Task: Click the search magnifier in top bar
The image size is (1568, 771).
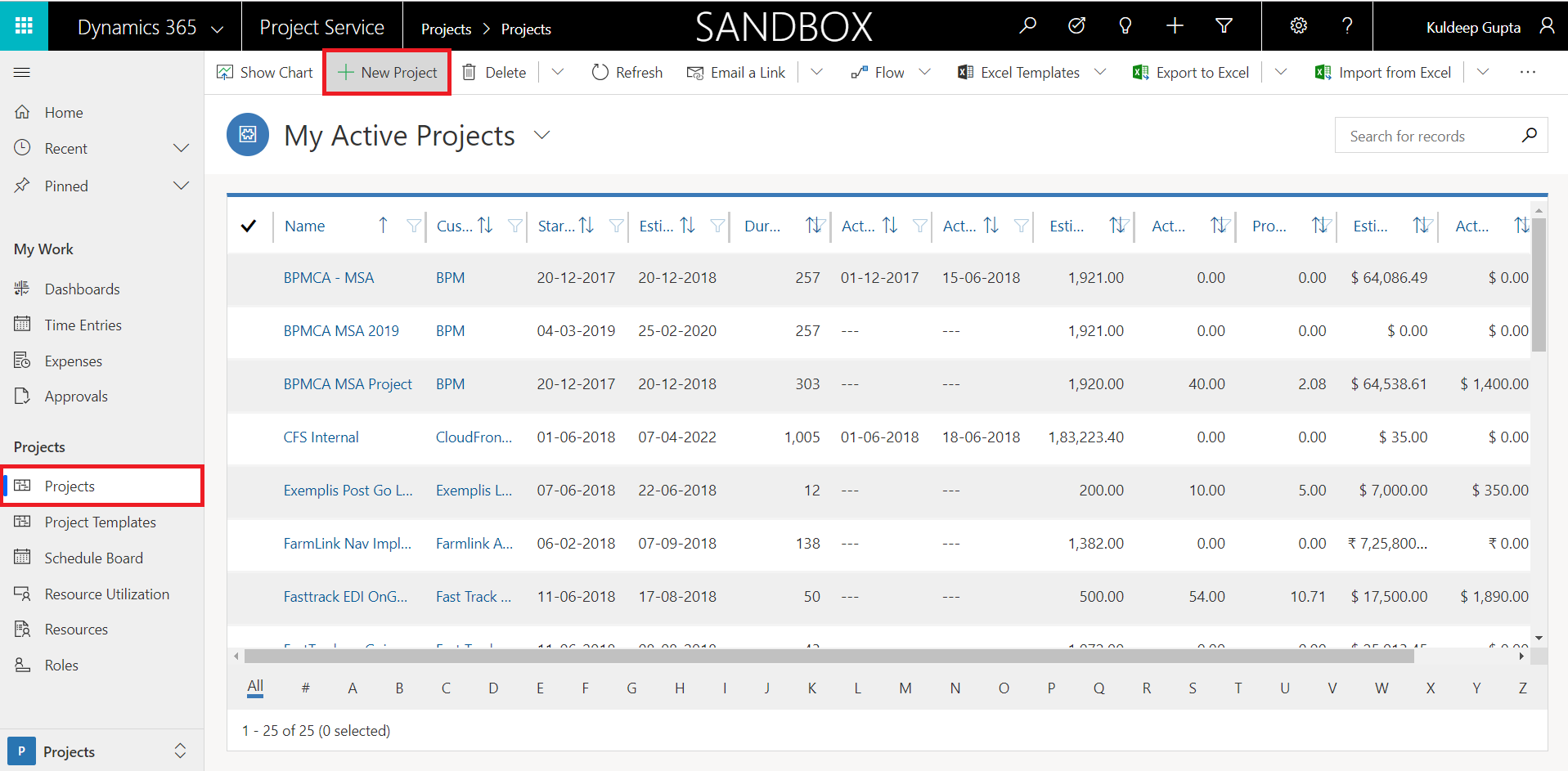Action: (x=1028, y=26)
